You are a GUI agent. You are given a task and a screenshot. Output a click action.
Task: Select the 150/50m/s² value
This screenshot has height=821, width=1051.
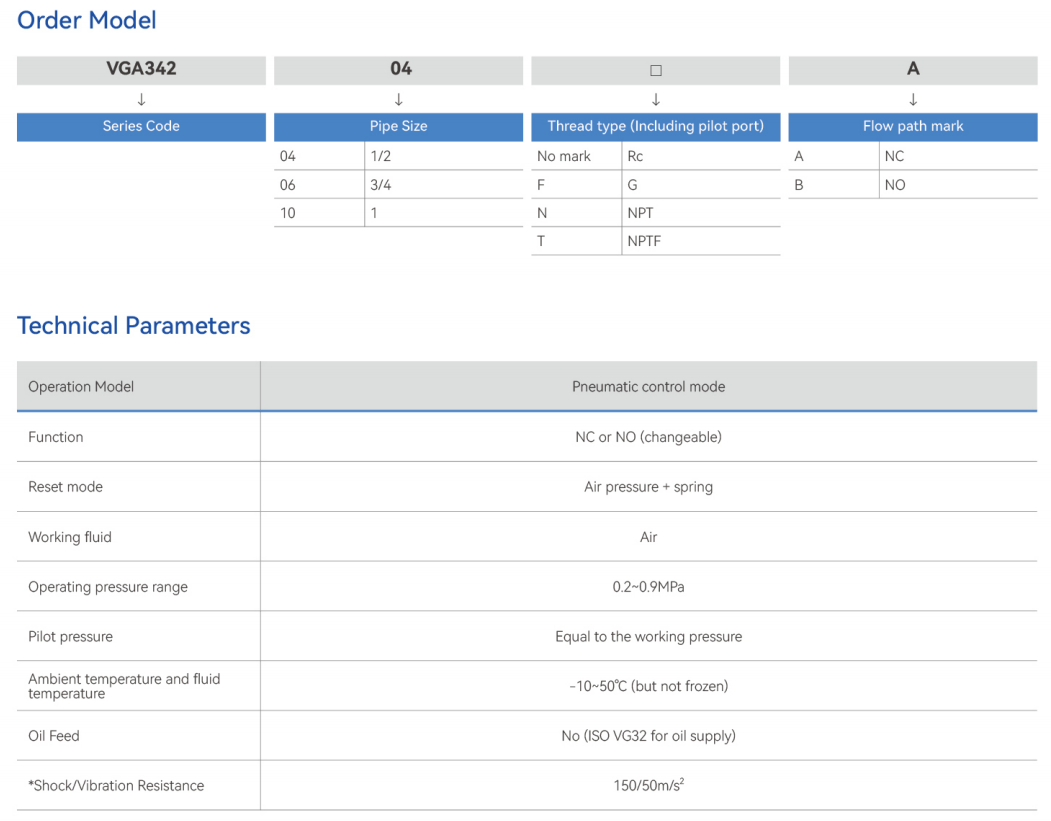(x=648, y=785)
